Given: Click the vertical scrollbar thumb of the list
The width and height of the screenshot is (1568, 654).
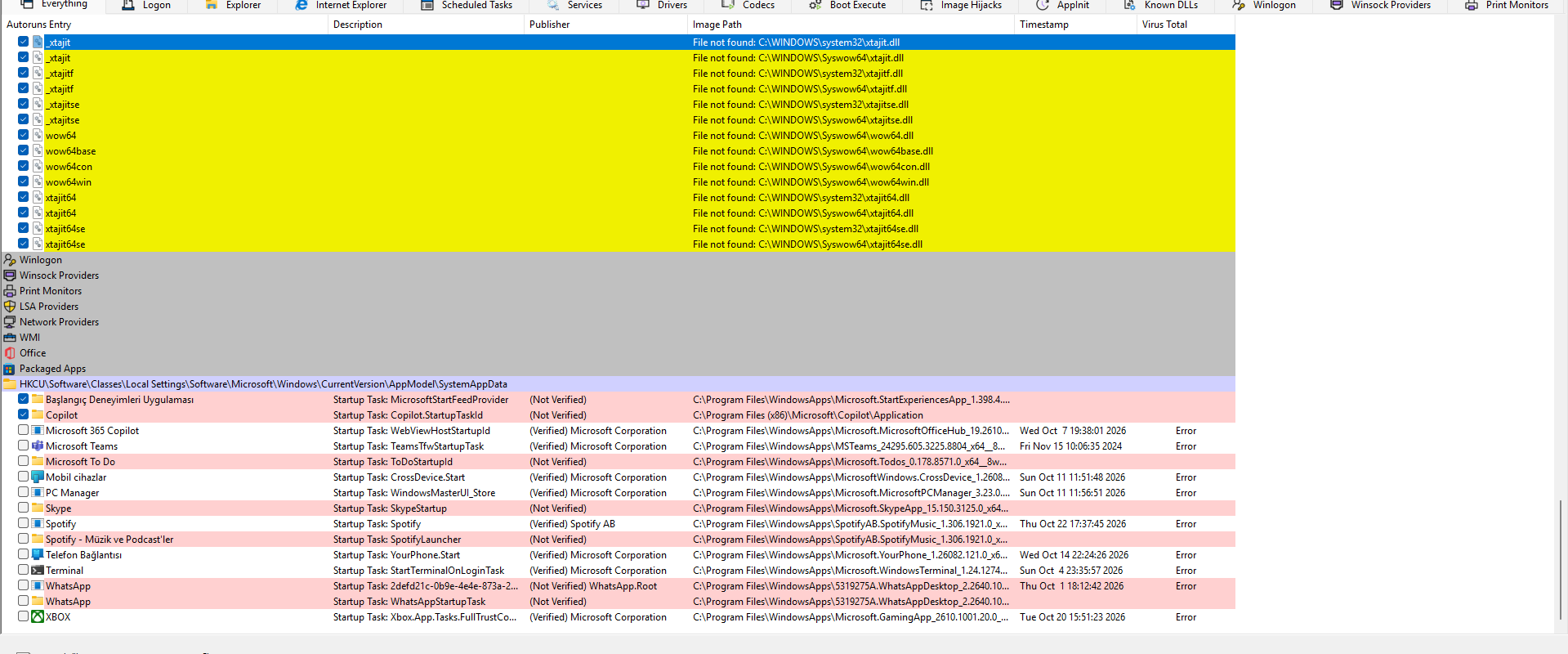Looking at the screenshot, I should (1561, 560).
